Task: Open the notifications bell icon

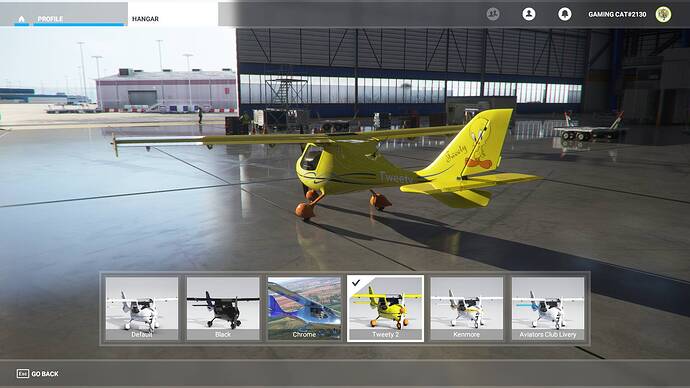Action: [565, 14]
